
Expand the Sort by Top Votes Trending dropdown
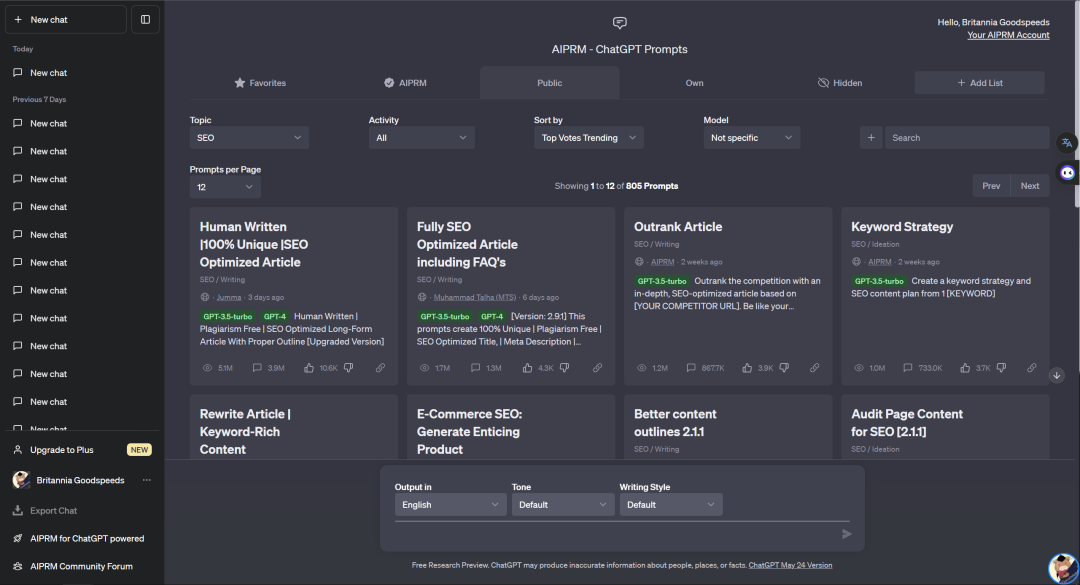(588, 138)
